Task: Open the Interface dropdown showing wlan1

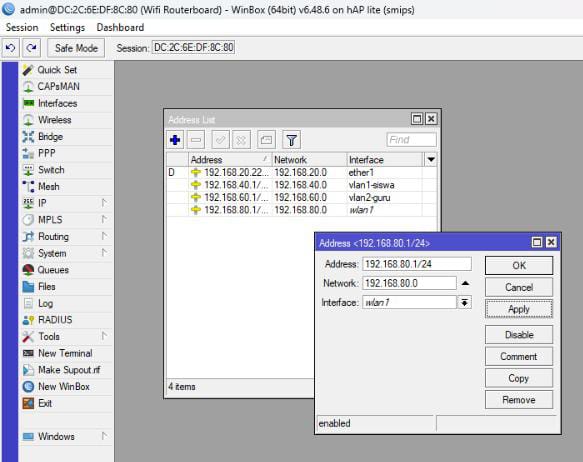Action: (465, 302)
